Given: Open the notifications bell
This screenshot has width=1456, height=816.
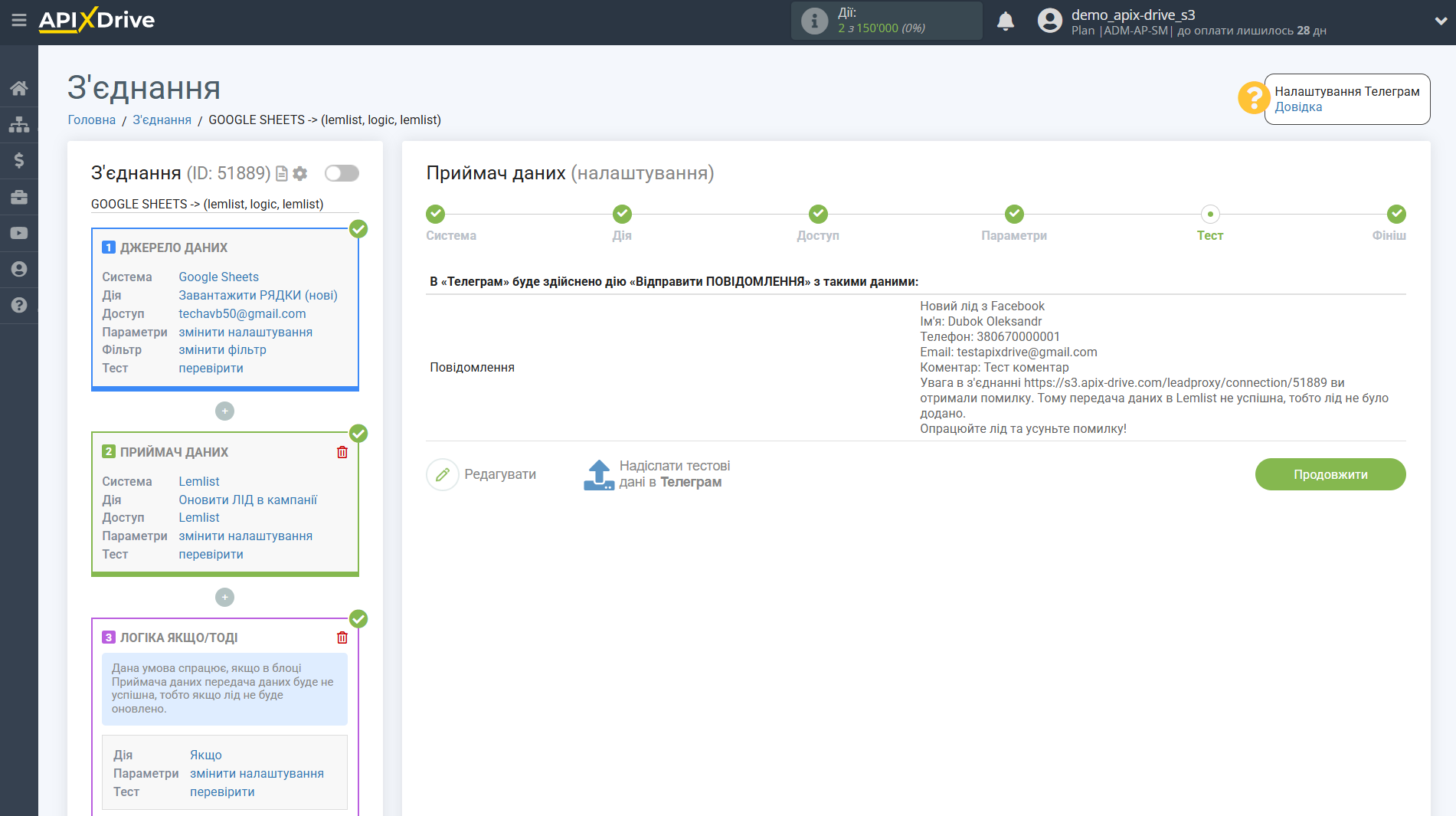Looking at the screenshot, I should 1006,21.
